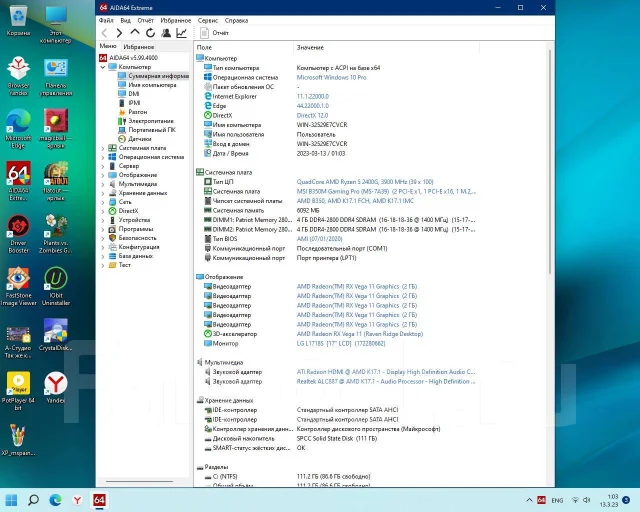
Task: Switch to the Избранное sidebar tab
Action: pyautogui.click(x=139, y=47)
